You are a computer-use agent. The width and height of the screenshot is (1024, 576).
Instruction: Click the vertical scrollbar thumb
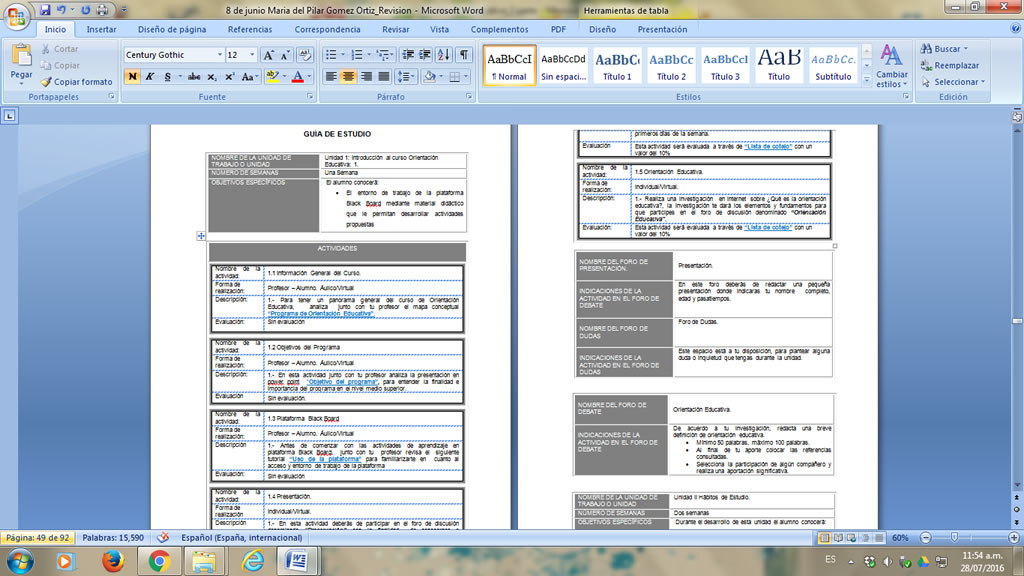(1017, 321)
